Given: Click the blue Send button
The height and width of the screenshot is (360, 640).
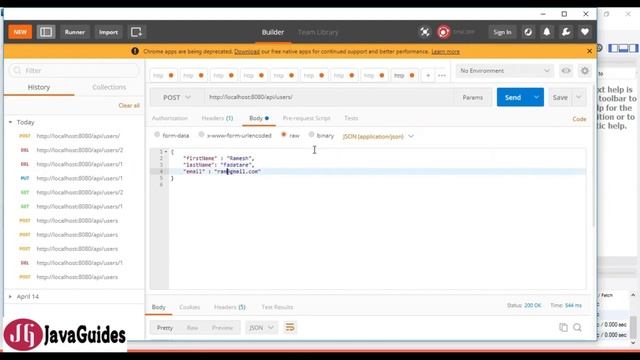Looking at the screenshot, I should (x=513, y=97).
